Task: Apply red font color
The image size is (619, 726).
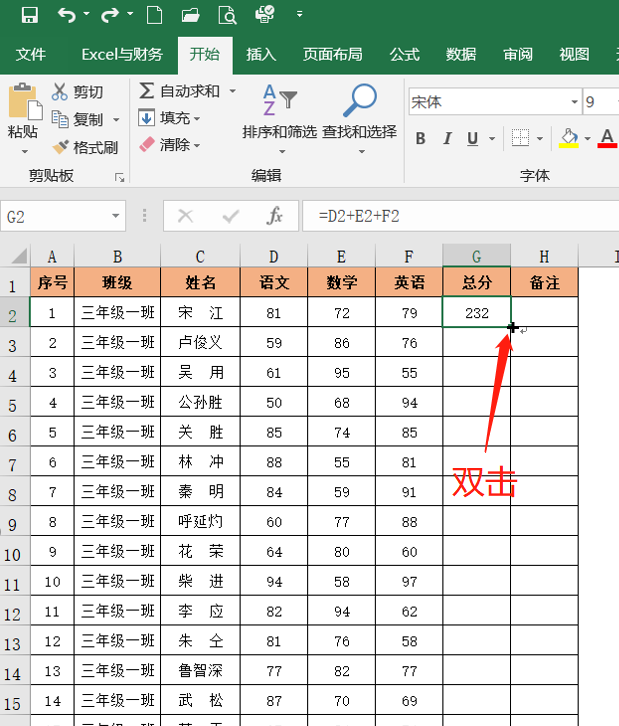Action: [x=607, y=138]
